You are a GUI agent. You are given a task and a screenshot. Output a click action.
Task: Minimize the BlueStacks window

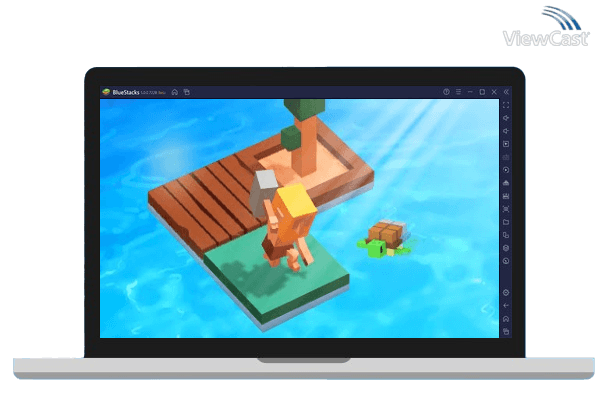(470, 92)
